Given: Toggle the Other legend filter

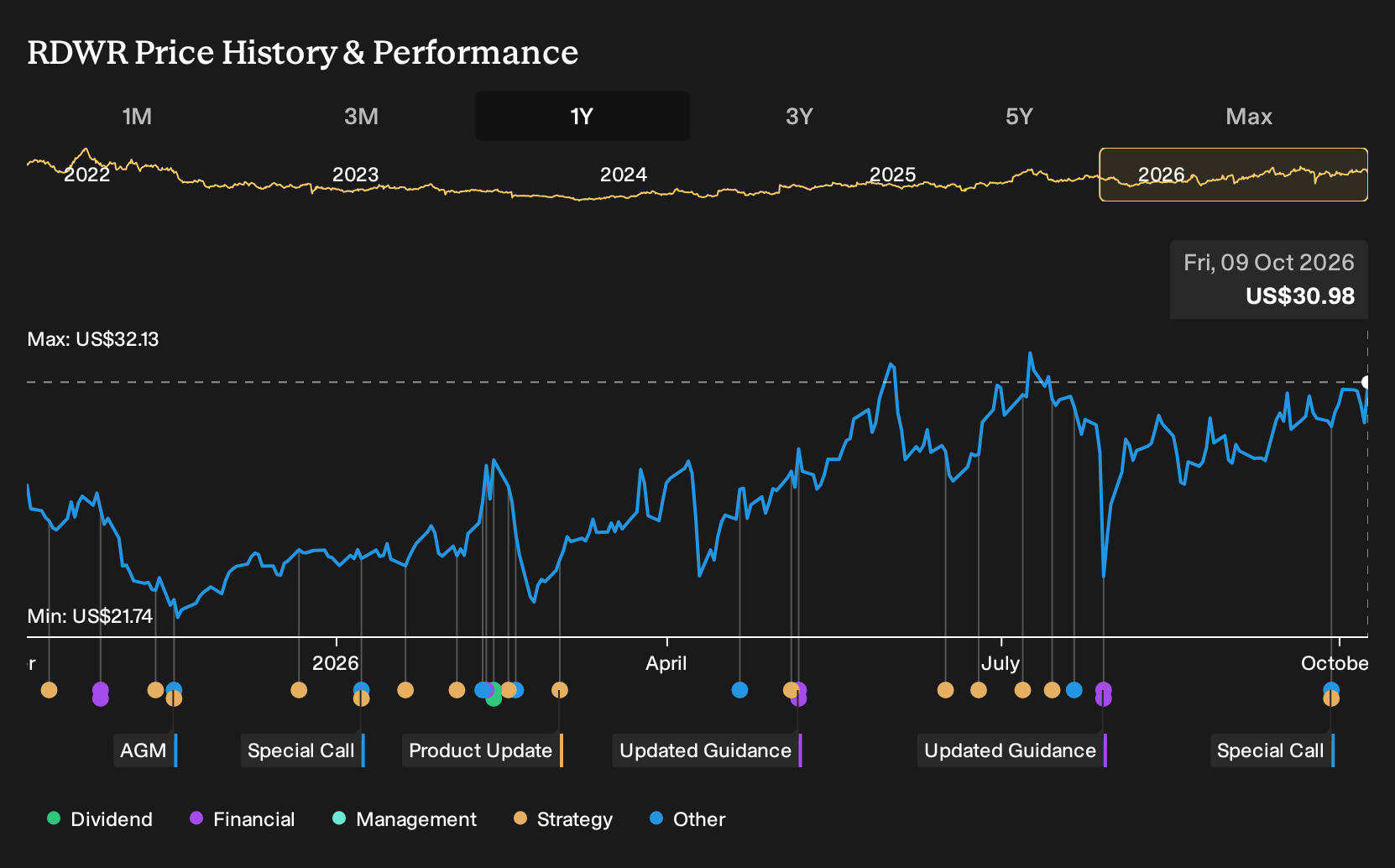Looking at the screenshot, I should 687,819.
